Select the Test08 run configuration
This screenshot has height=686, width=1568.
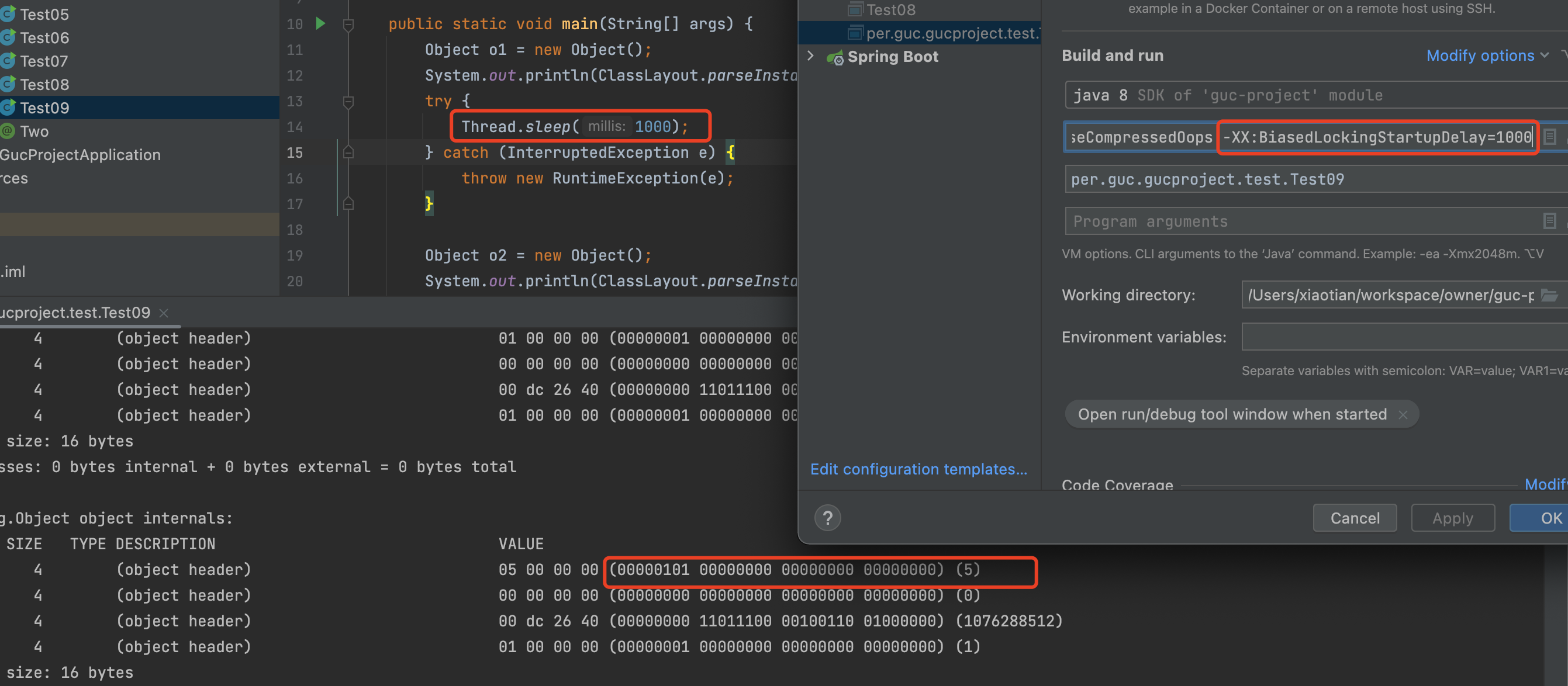890,10
